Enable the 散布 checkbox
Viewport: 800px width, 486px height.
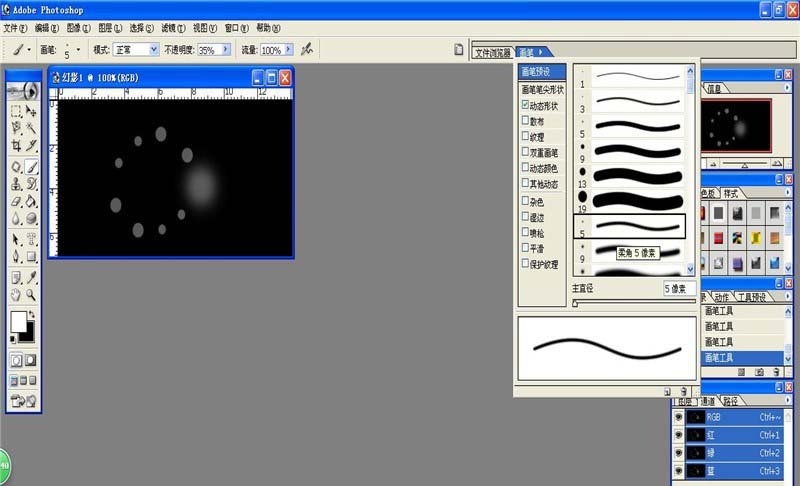[x=525, y=121]
